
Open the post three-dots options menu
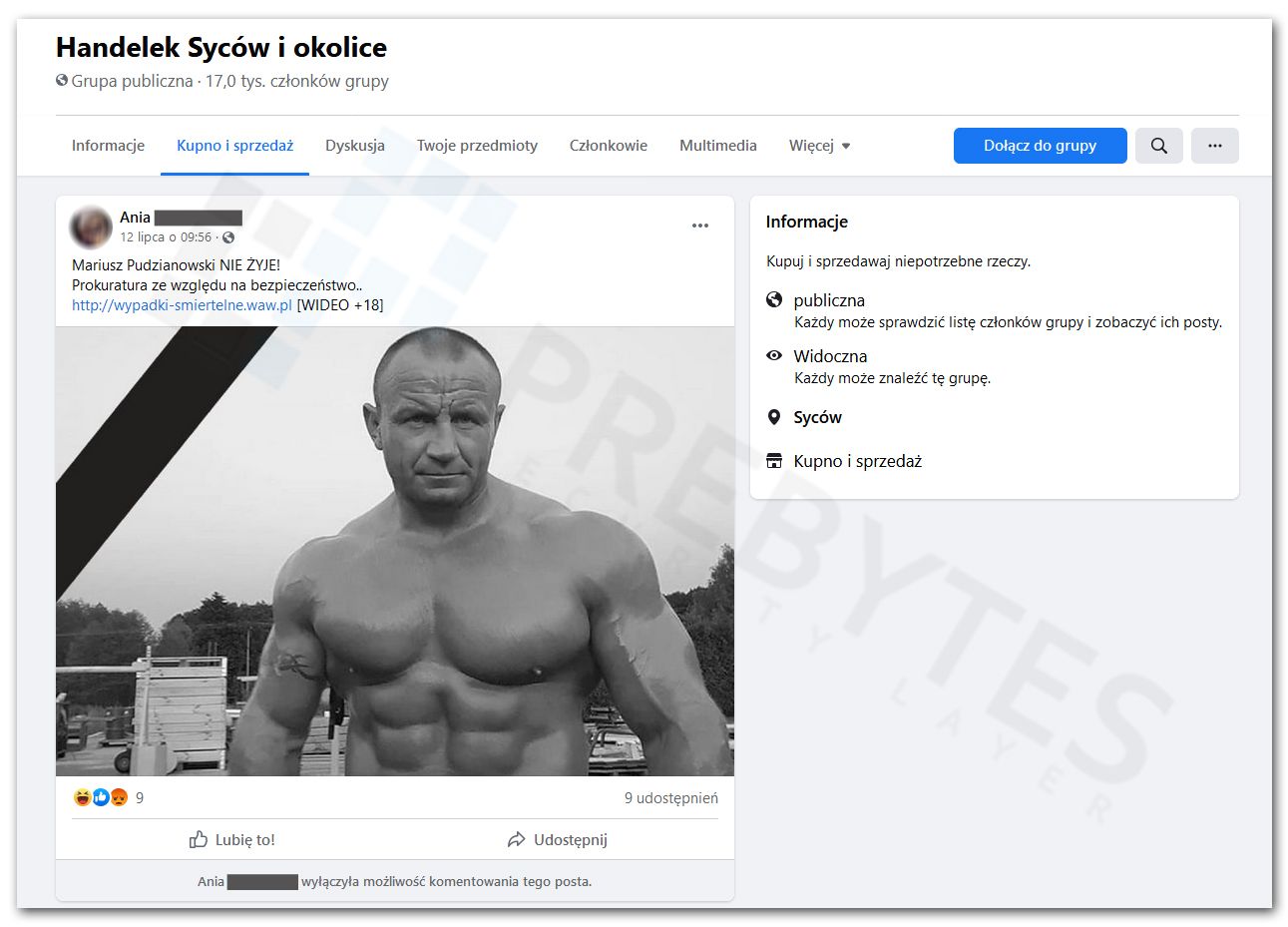[x=700, y=226]
